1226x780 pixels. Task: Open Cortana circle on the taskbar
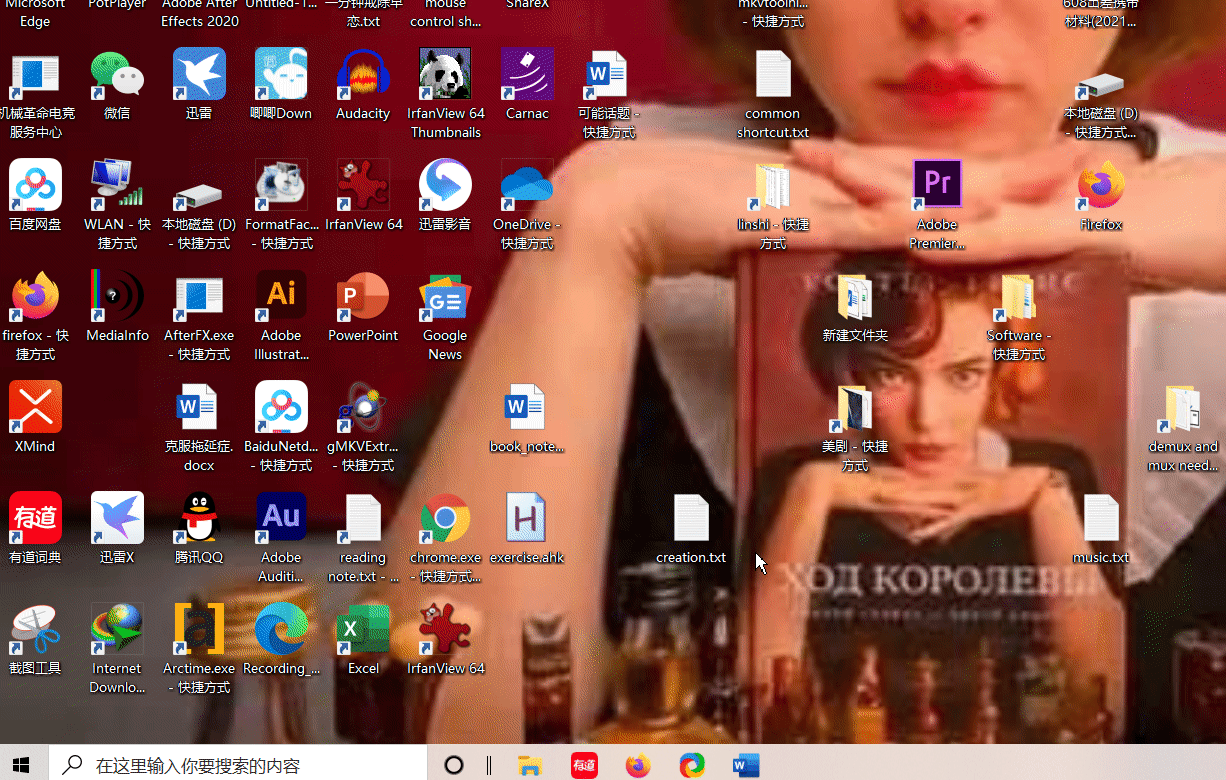click(454, 766)
